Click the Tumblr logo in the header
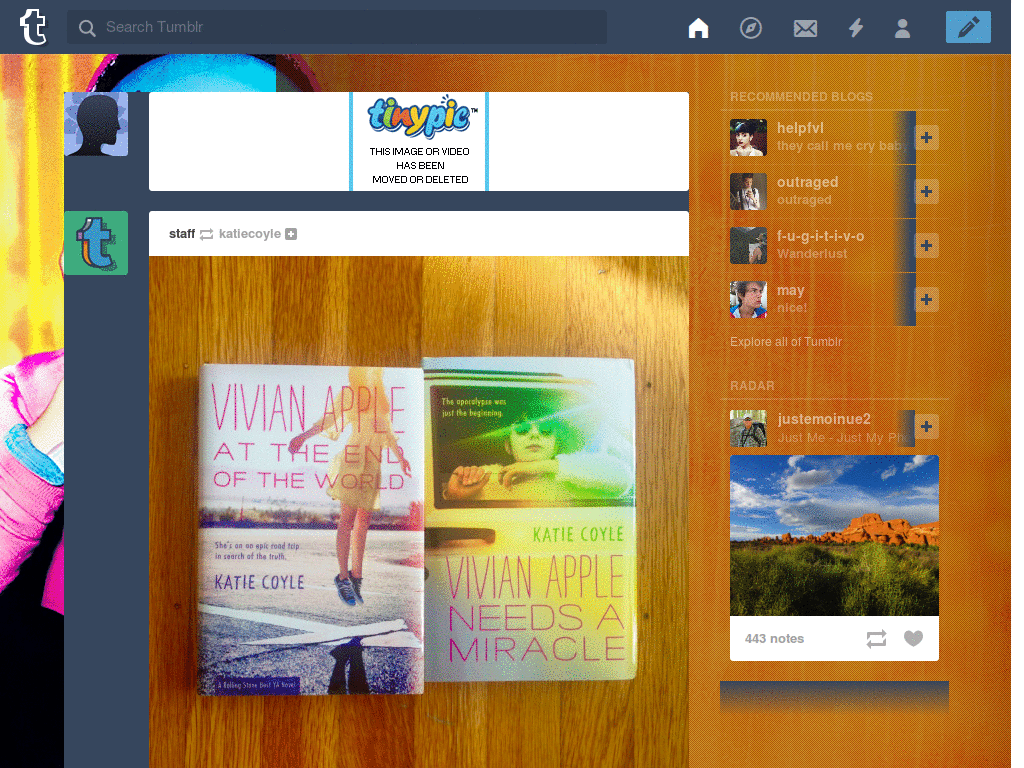Image resolution: width=1024 pixels, height=768 pixels. pyautogui.click(x=33, y=27)
